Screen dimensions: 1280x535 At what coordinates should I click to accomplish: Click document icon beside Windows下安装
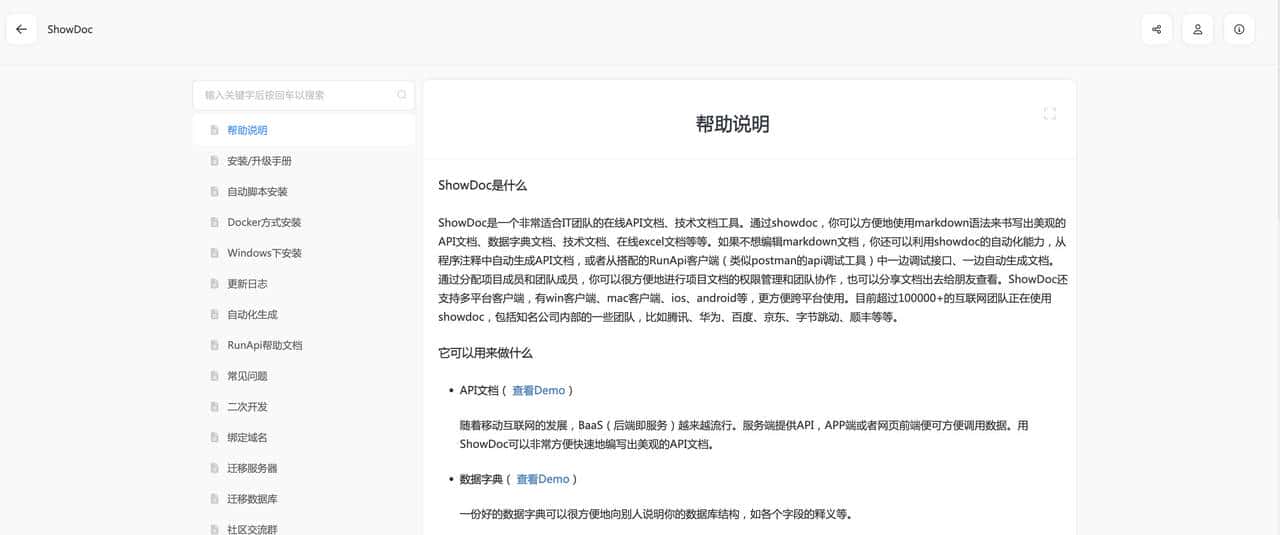(x=214, y=253)
